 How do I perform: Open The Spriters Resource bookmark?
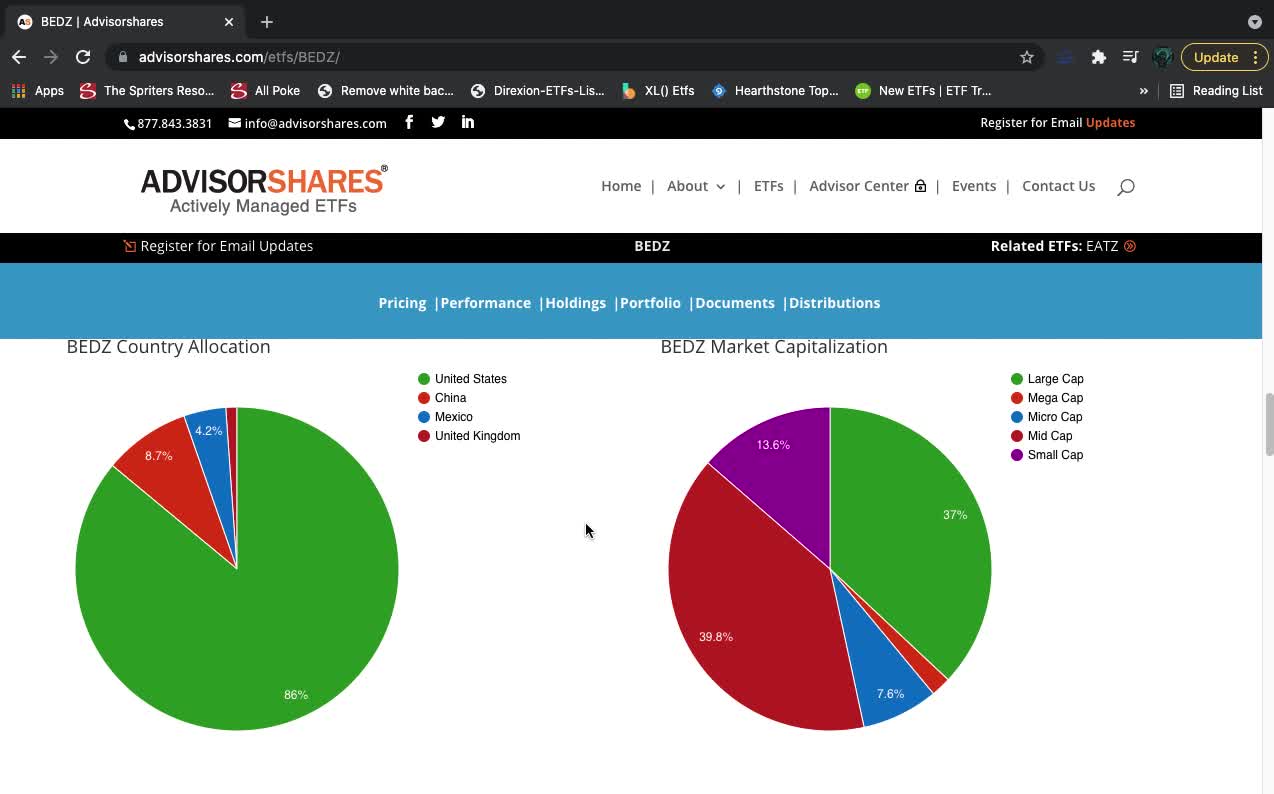[147, 90]
